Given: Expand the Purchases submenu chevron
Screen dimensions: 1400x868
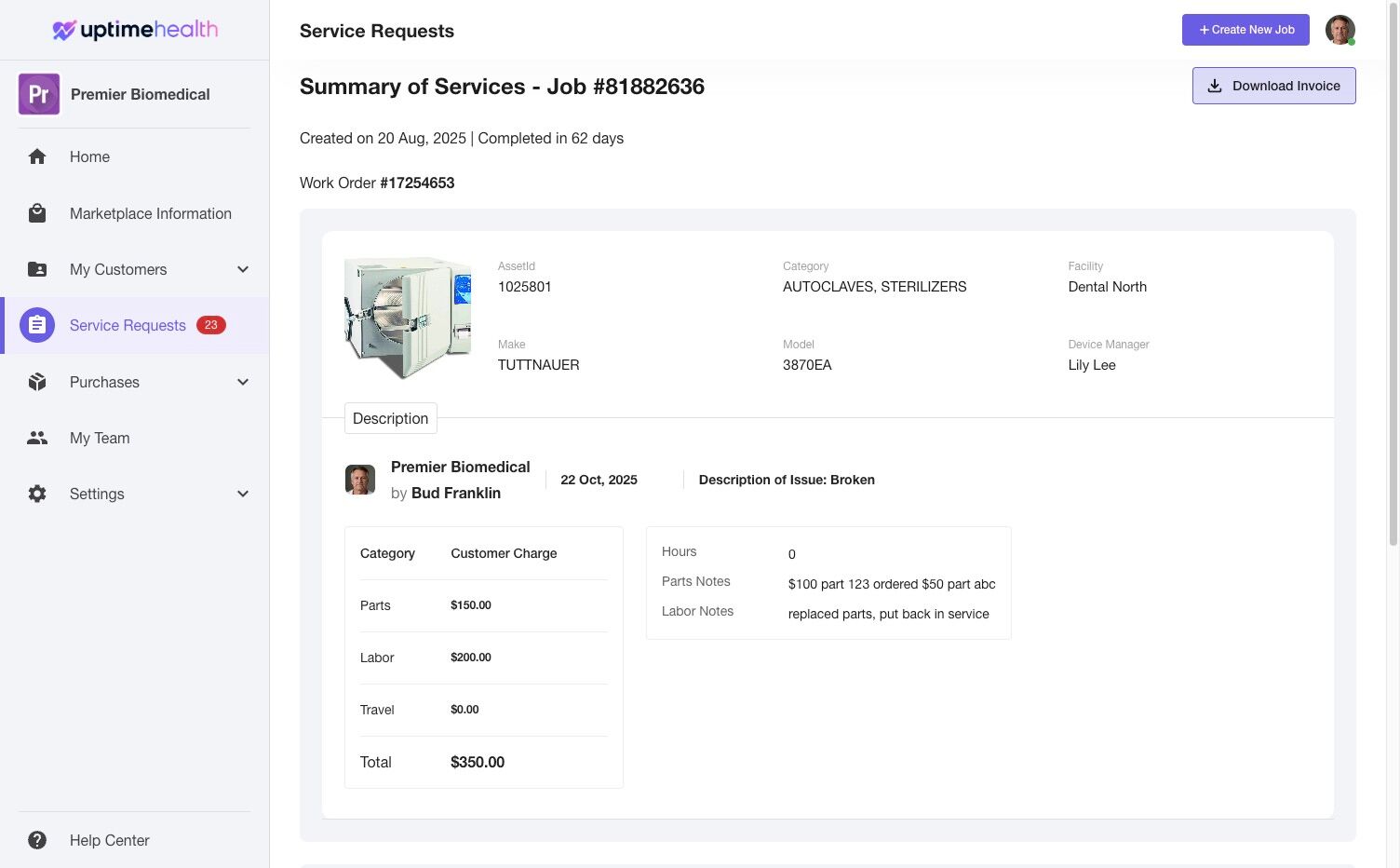Looking at the screenshot, I should (243, 382).
